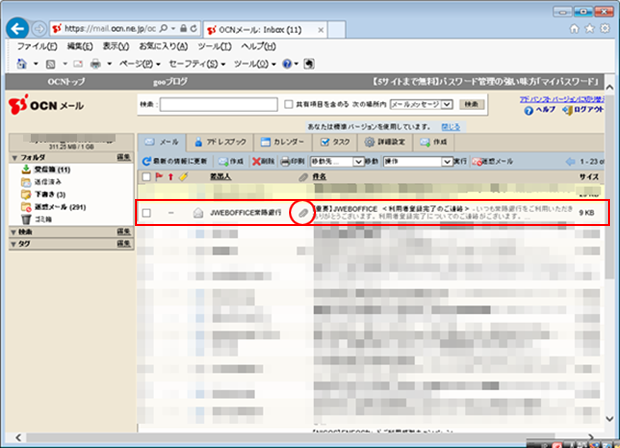This screenshot has width=620, height=448.
Task: Expand the 検索 section in the sidebar
Action: click(15, 232)
